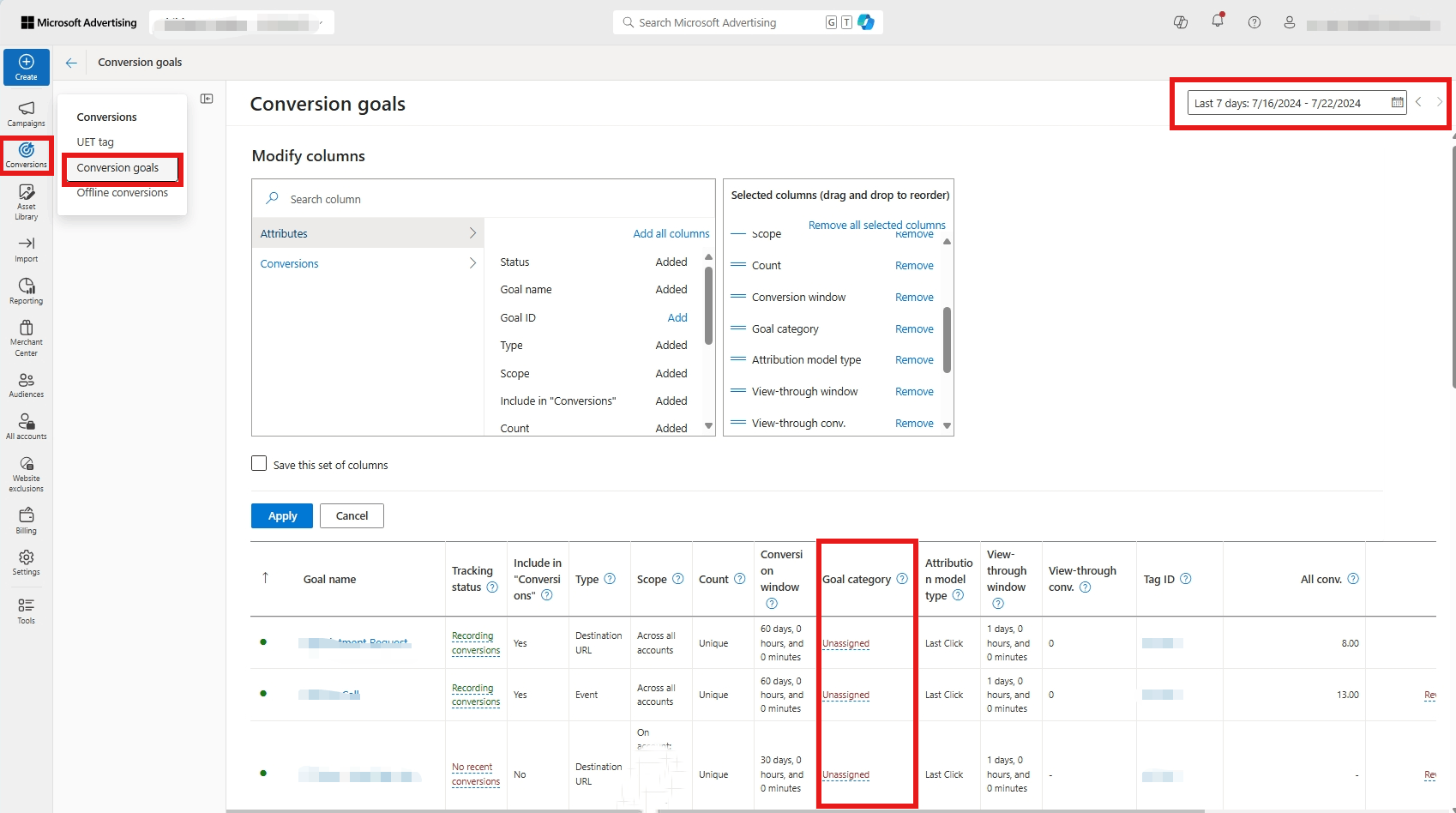The height and width of the screenshot is (813, 1456).
Task: Go to the next date range
Action: [1440, 102]
